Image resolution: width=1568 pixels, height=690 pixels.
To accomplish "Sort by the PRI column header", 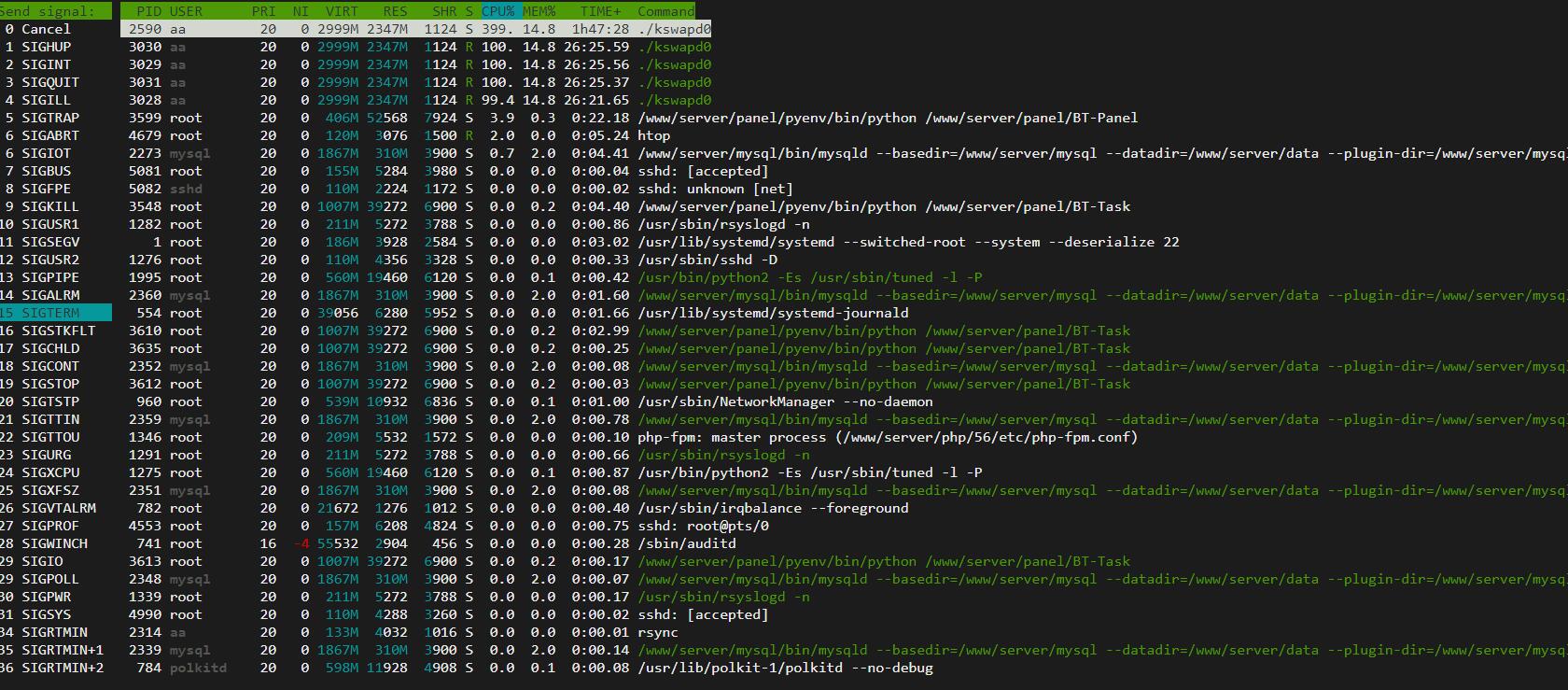I will [x=264, y=11].
